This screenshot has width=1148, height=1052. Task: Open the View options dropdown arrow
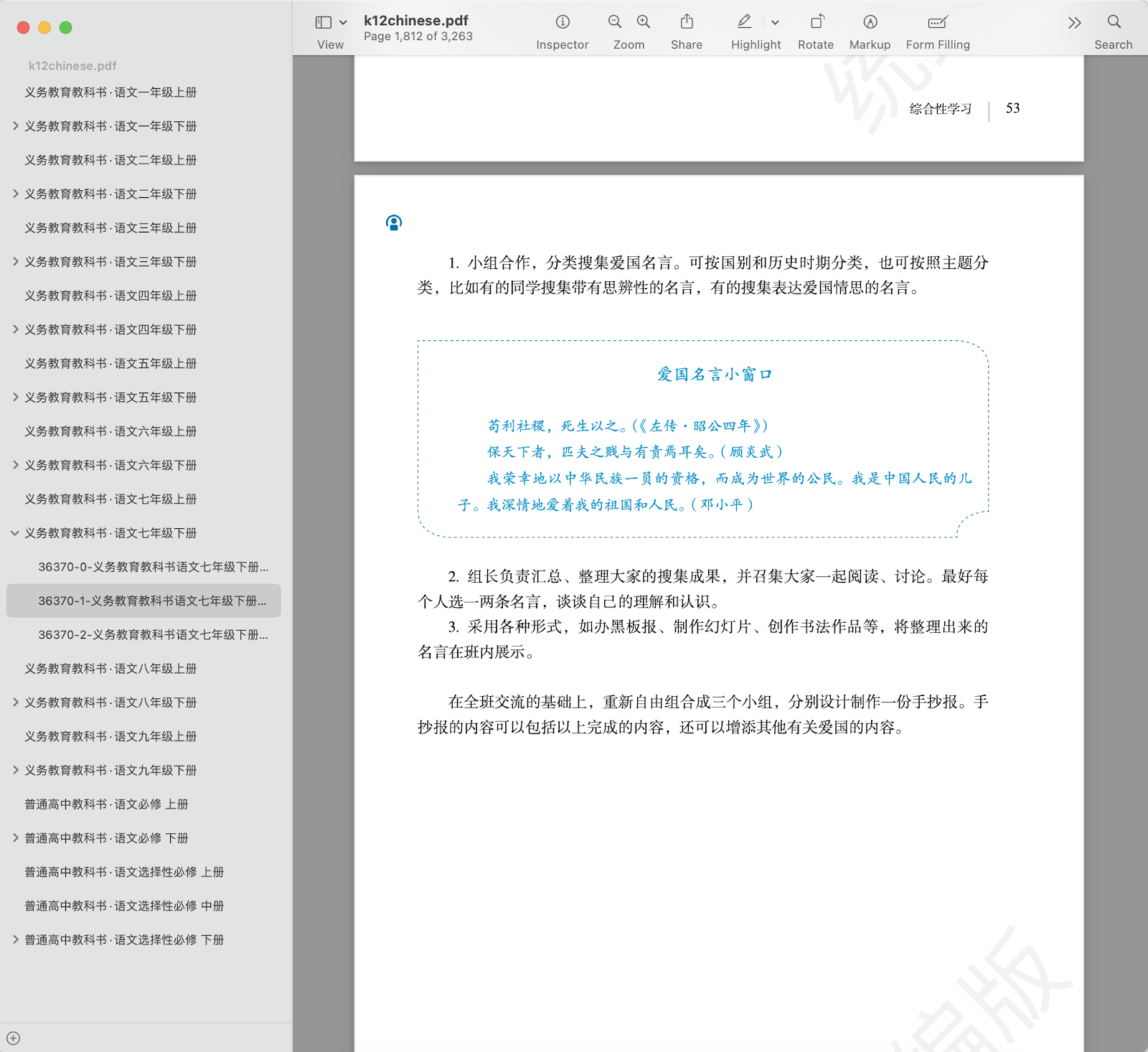click(x=343, y=23)
